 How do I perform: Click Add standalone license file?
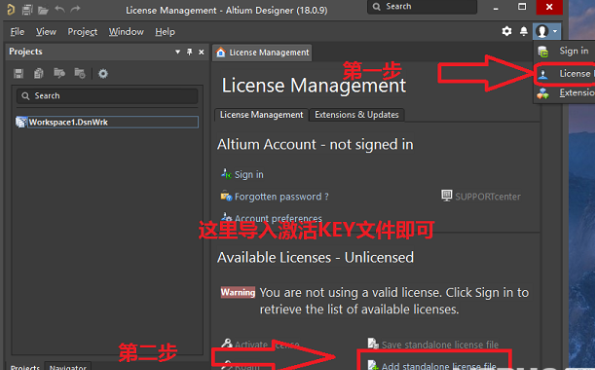(x=439, y=366)
